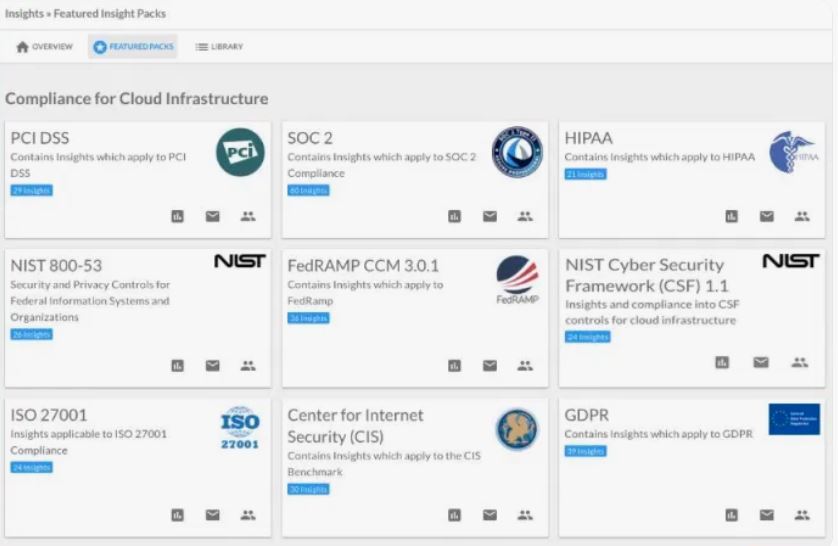The width and height of the screenshot is (838, 546).
Task: Open the PCI DSS pack title
Action: tap(40, 138)
